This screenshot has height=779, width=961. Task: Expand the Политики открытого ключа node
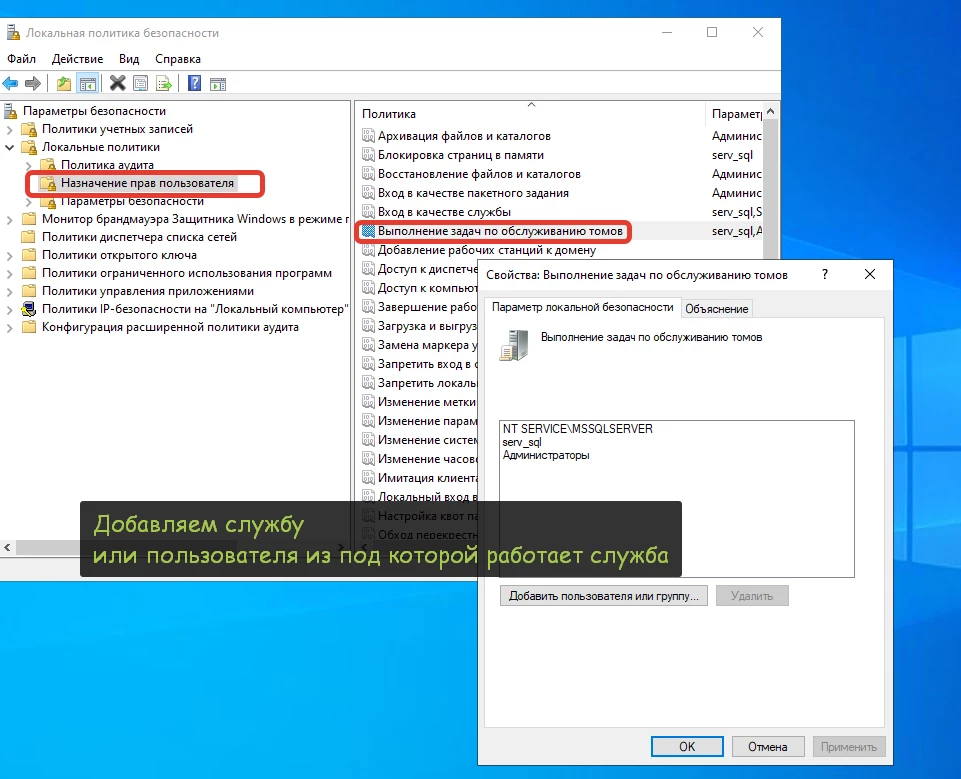coord(10,255)
